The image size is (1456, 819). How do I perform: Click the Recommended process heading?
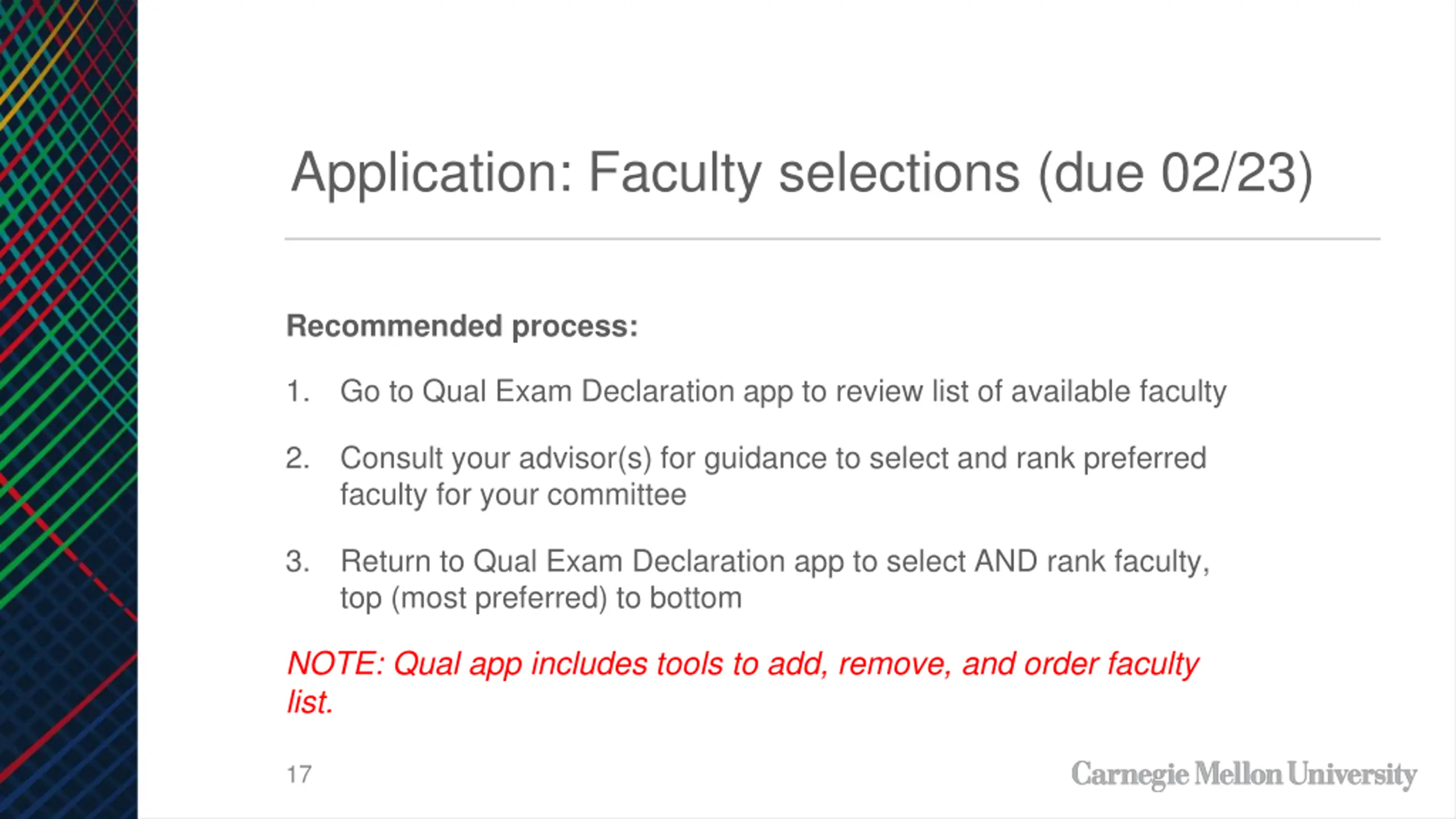tap(462, 326)
